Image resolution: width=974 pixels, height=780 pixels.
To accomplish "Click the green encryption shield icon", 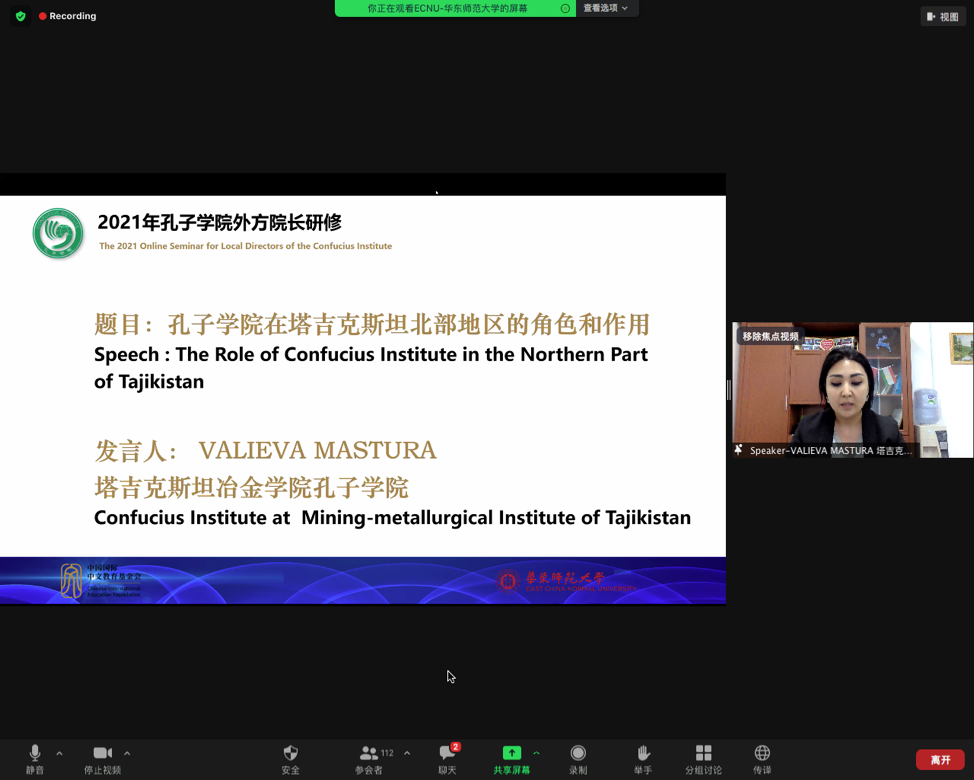I will tap(21, 16).
